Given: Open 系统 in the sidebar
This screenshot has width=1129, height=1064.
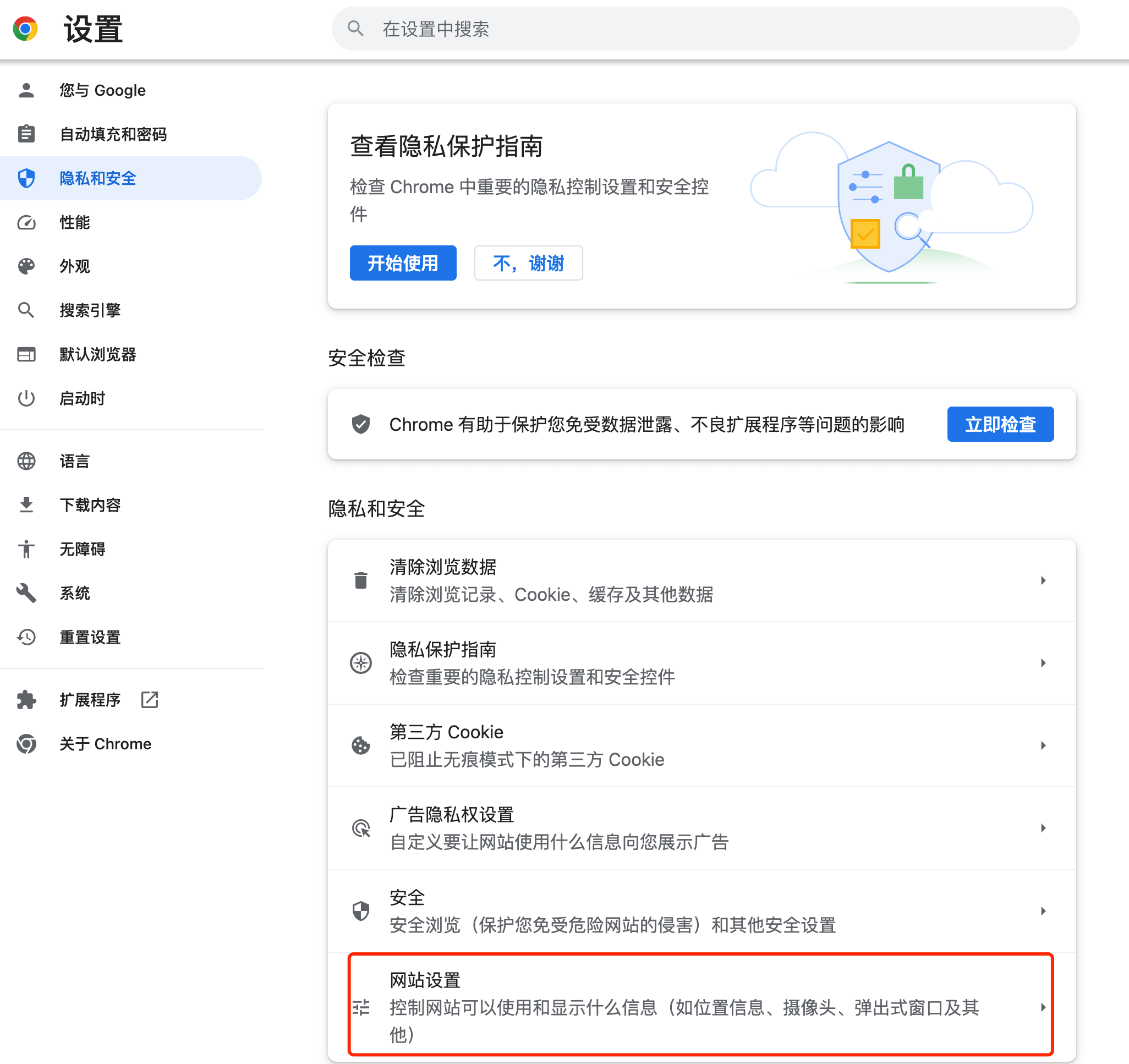Looking at the screenshot, I should point(130,593).
